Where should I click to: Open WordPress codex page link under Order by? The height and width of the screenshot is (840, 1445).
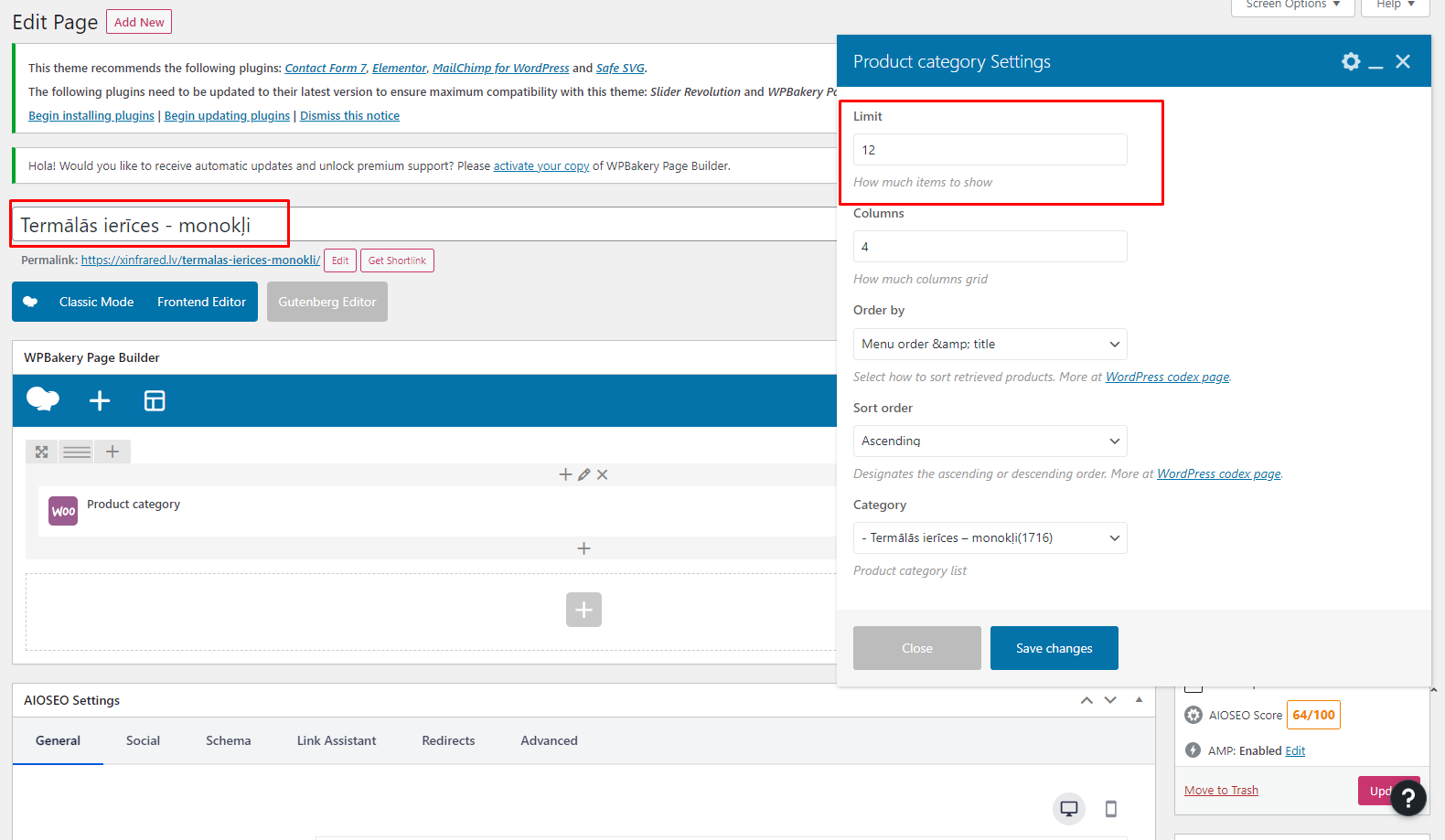tap(1167, 377)
